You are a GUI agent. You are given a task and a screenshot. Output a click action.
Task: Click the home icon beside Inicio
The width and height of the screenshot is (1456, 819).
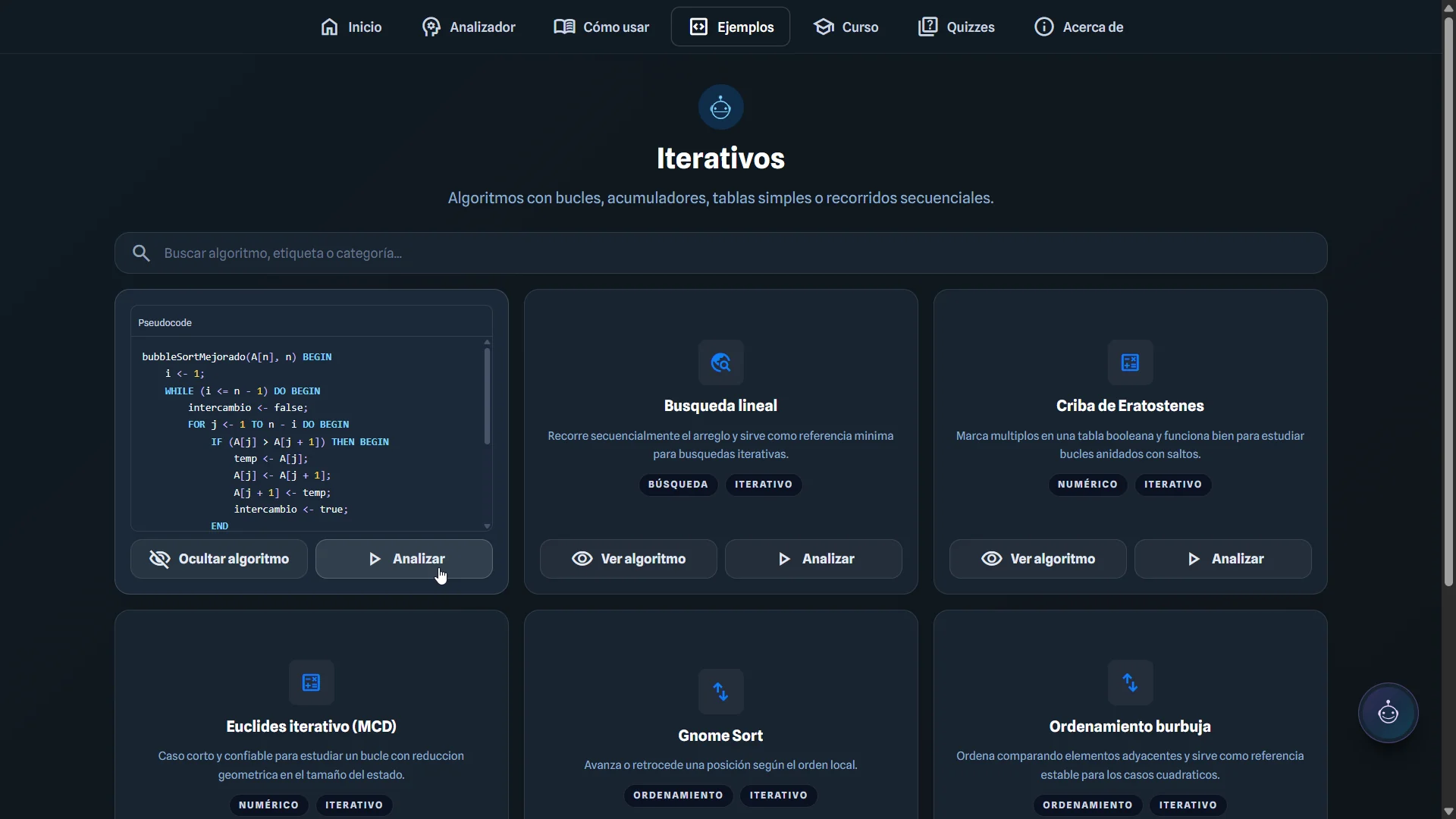click(329, 27)
